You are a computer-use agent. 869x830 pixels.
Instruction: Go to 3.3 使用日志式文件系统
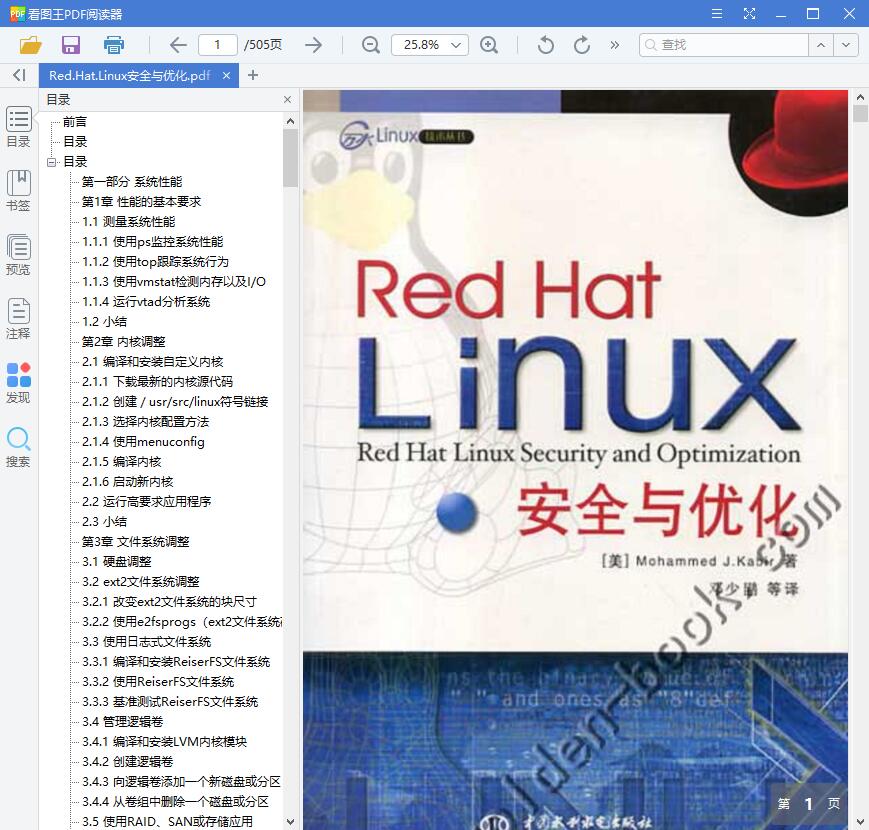click(x=146, y=642)
